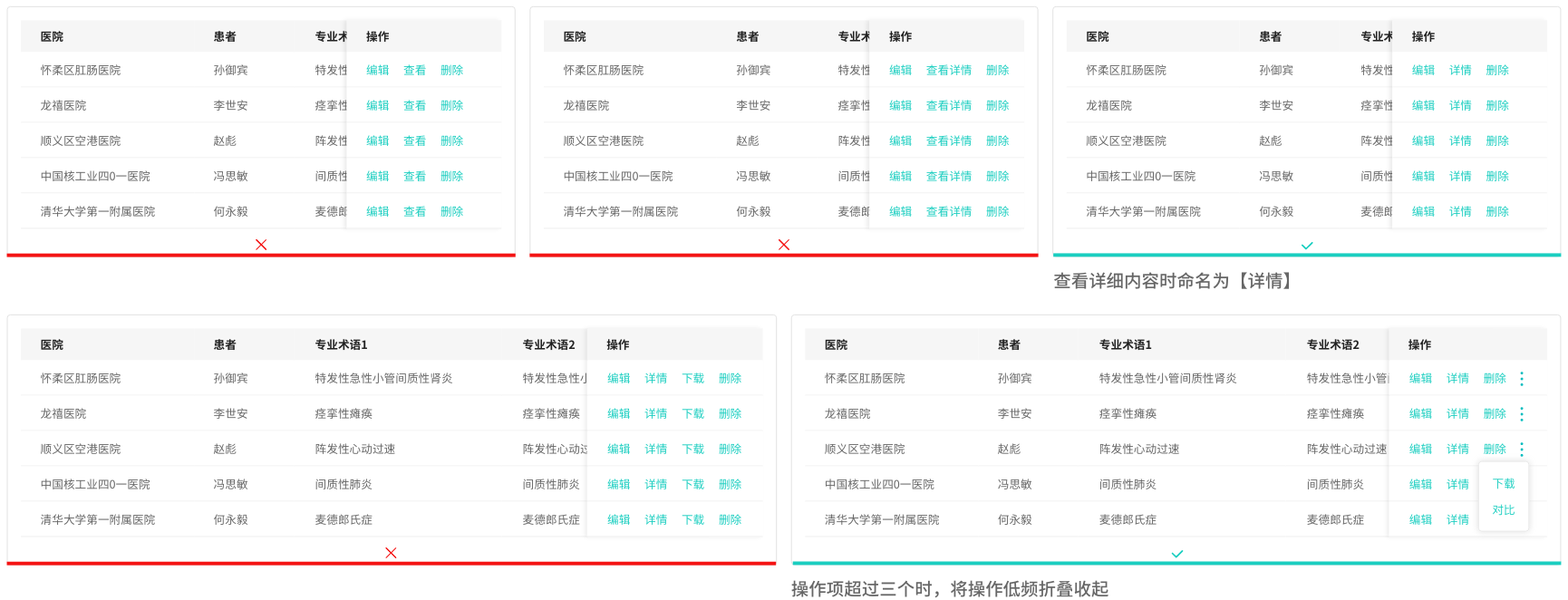
Task: Click the 查看 link for 龙禧医院
Action: 414,105
